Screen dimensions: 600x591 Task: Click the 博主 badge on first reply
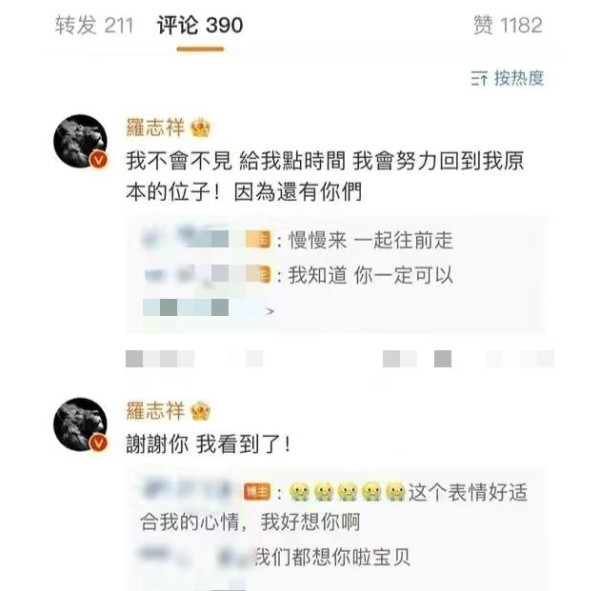(x=259, y=240)
